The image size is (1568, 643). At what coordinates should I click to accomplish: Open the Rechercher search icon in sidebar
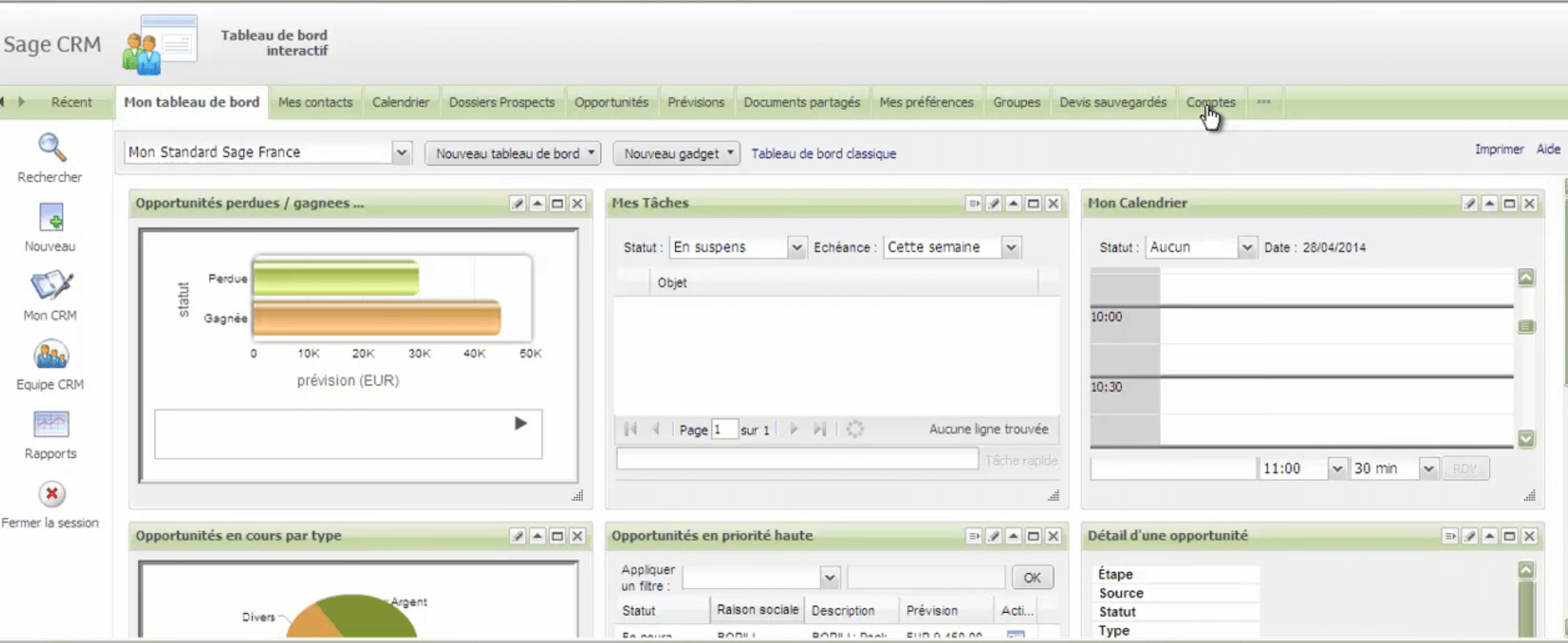(x=51, y=148)
